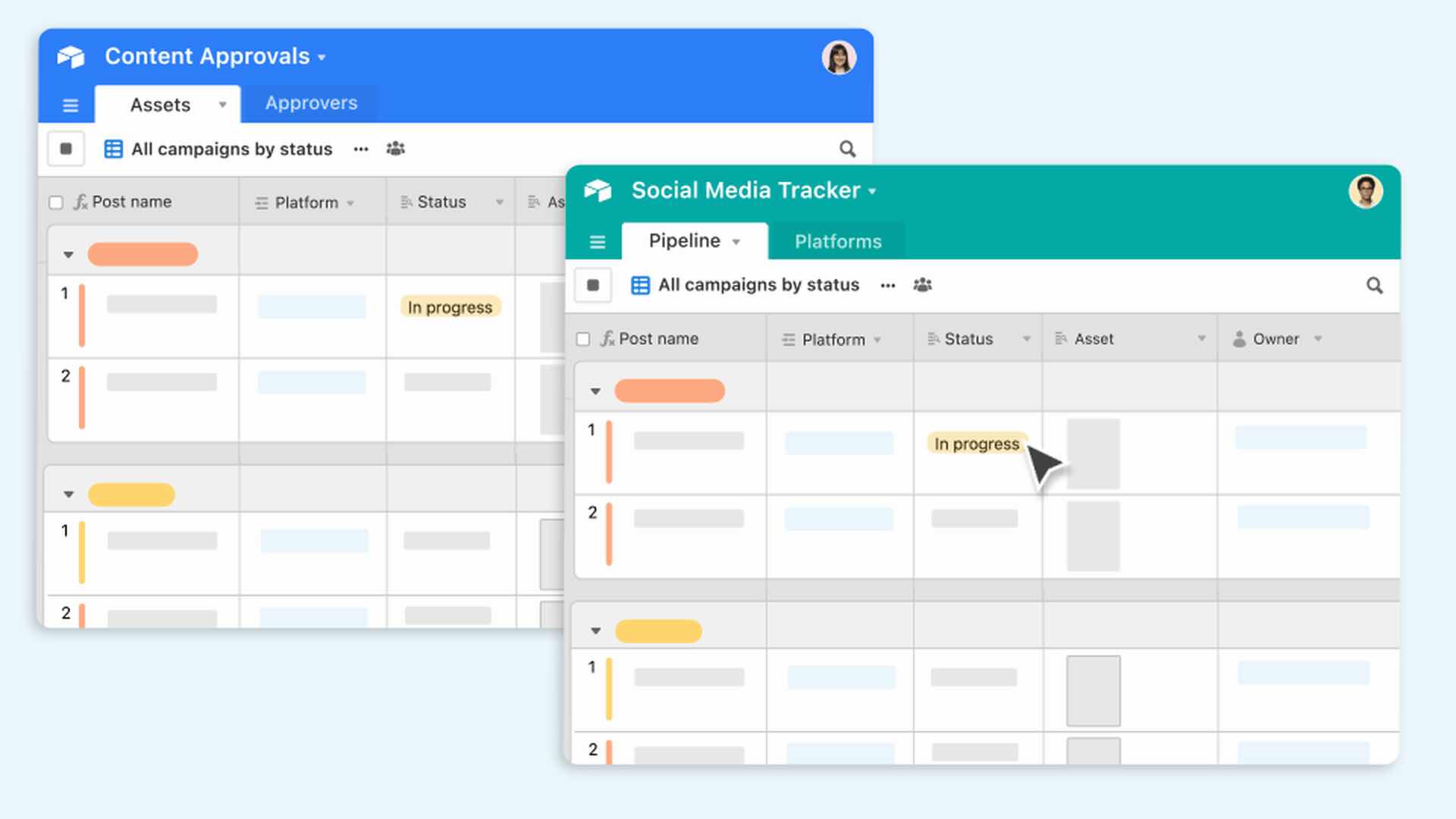Click All campaigns by status in Social Media Tracker

coord(758,285)
